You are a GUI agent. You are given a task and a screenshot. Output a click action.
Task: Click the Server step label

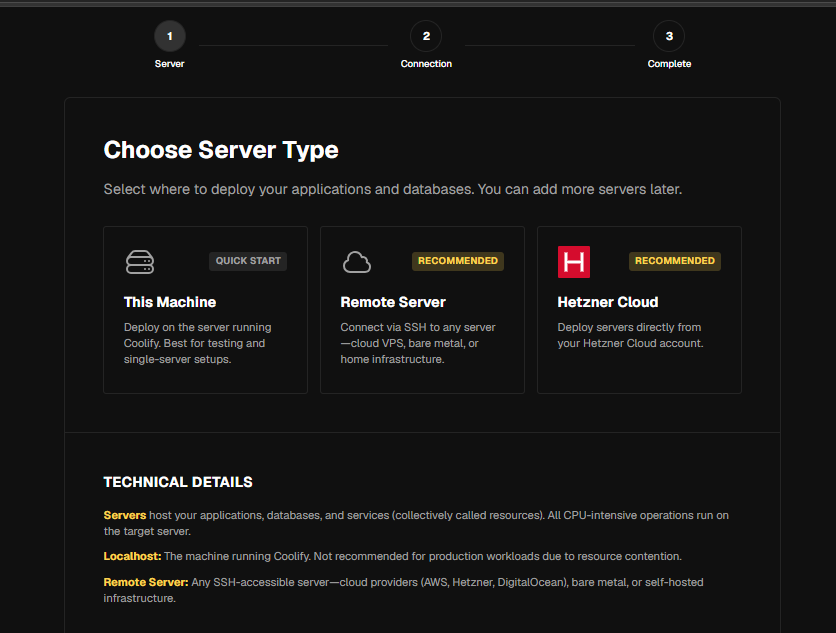click(x=170, y=63)
